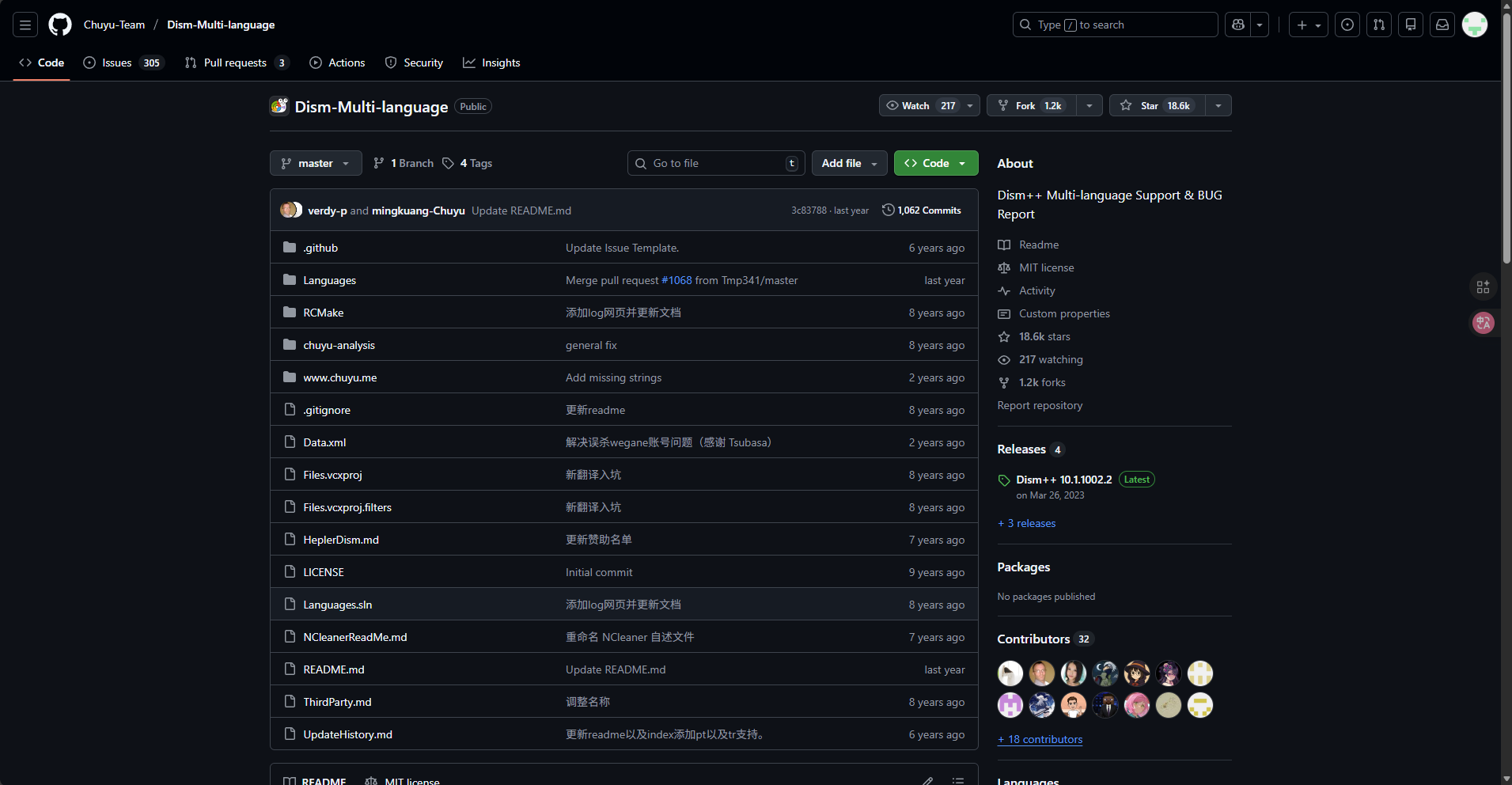This screenshot has width=1512, height=785.
Task: Open the global navigation hamburger menu
Action: coord(25,25)
